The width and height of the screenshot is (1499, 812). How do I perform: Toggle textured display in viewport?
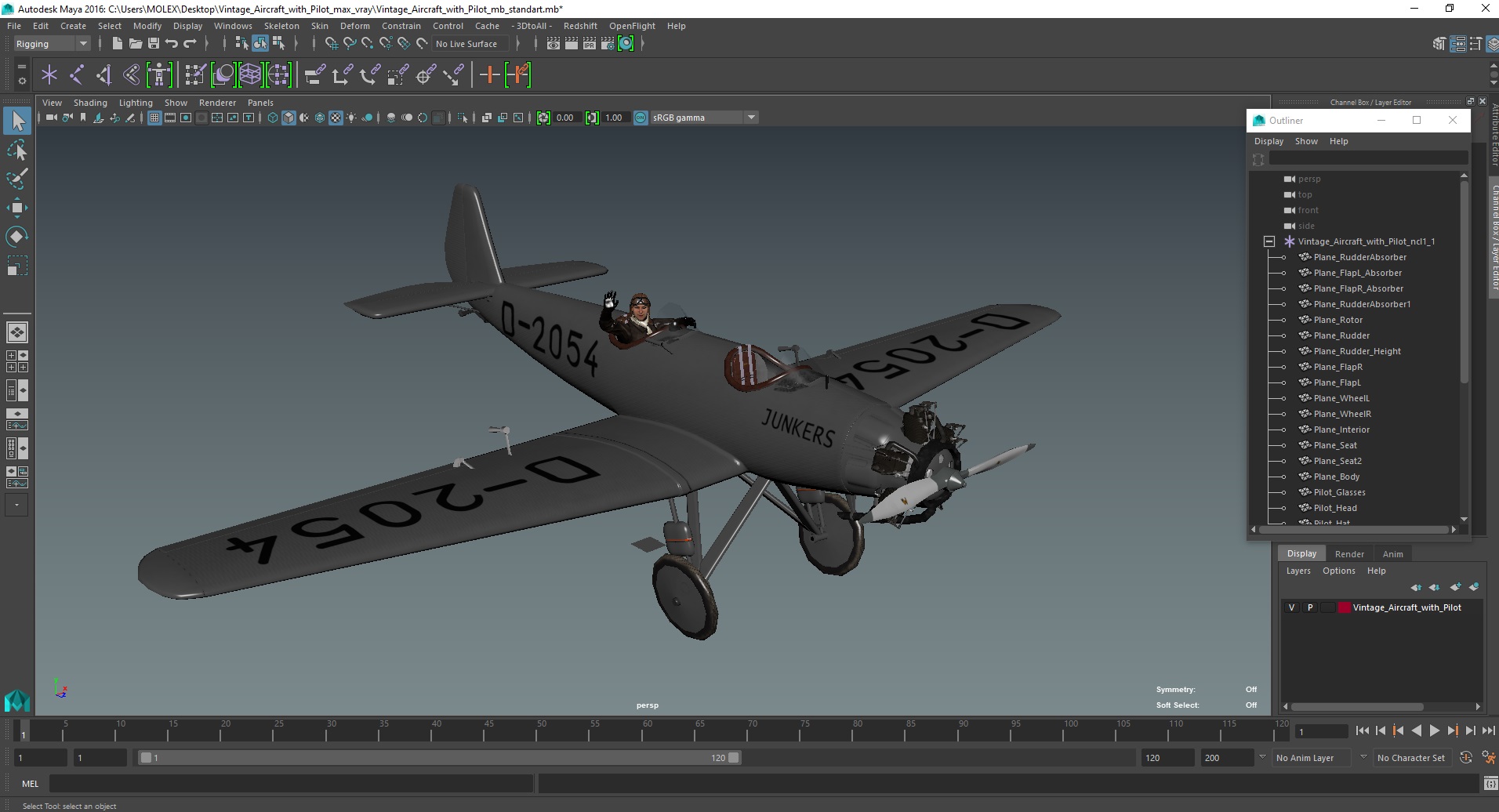[x=336, y=118]
